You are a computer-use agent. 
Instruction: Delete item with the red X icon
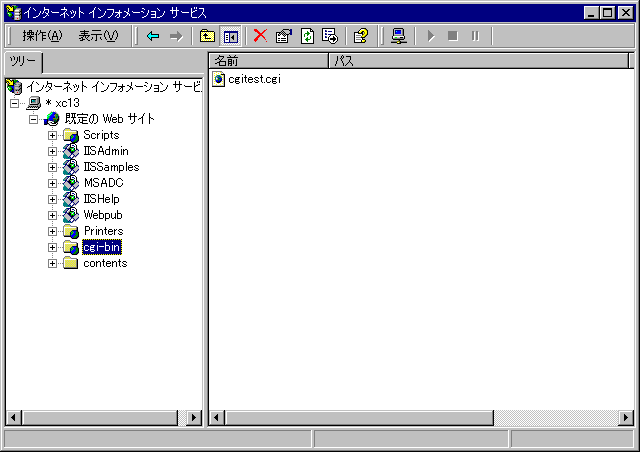(260, 36)
